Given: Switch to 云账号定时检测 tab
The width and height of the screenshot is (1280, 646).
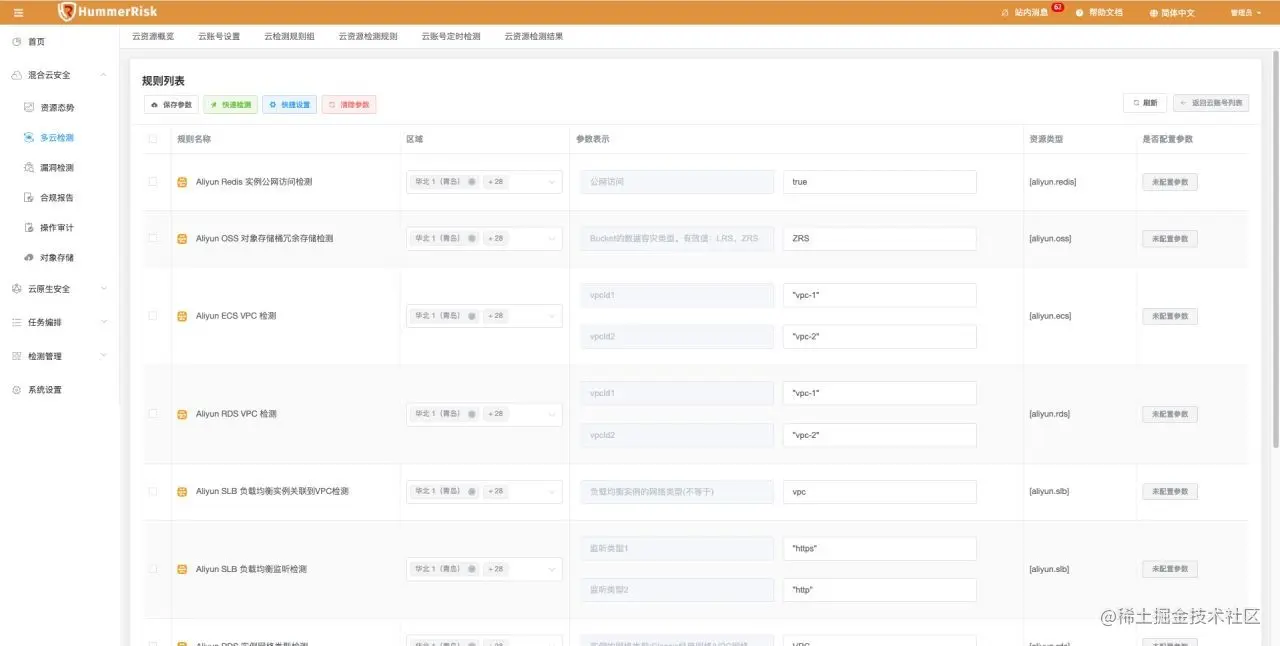Looking at the screenshot, I should 451,36.
